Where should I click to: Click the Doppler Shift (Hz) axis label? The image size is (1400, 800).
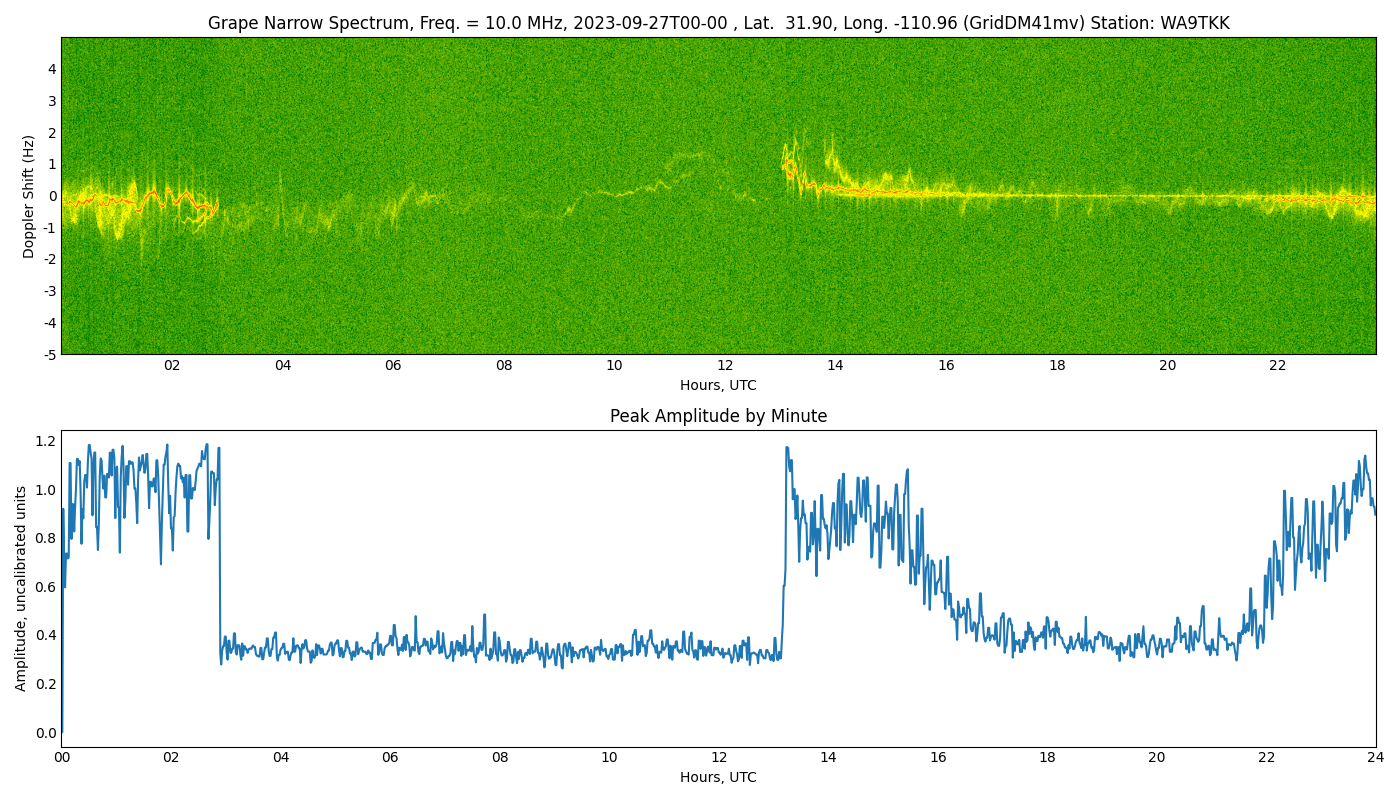pos(29,196)
